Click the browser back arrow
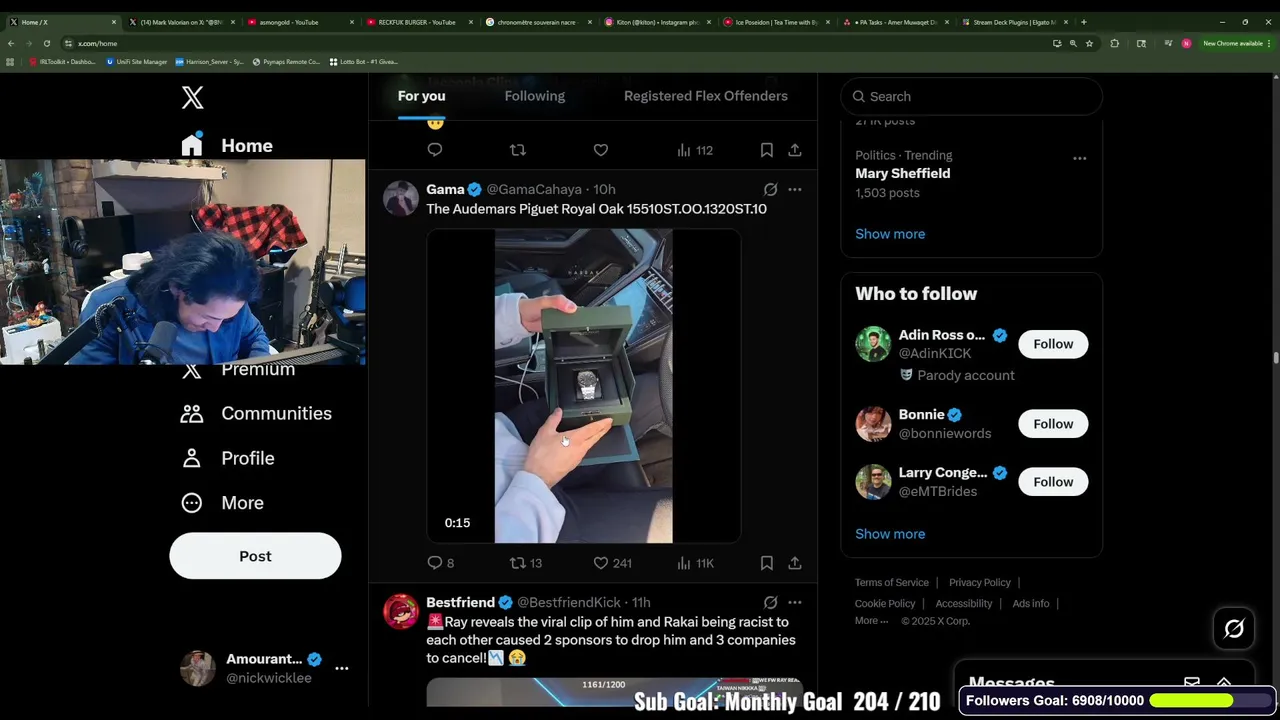 11,43
